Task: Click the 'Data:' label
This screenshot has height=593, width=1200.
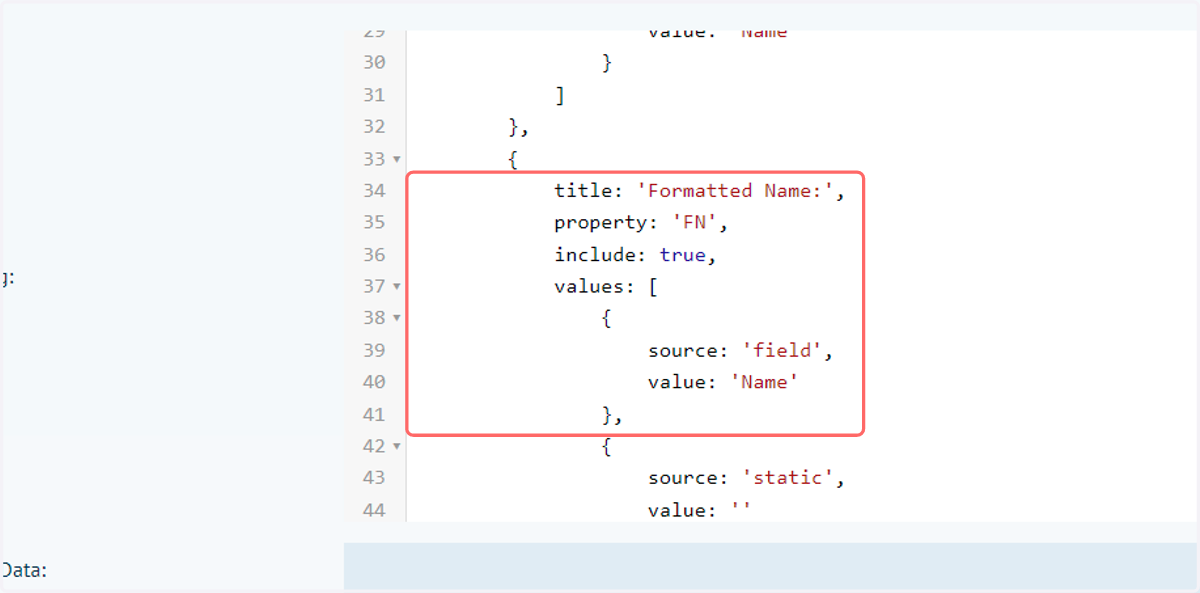Action: pos(24,570)
